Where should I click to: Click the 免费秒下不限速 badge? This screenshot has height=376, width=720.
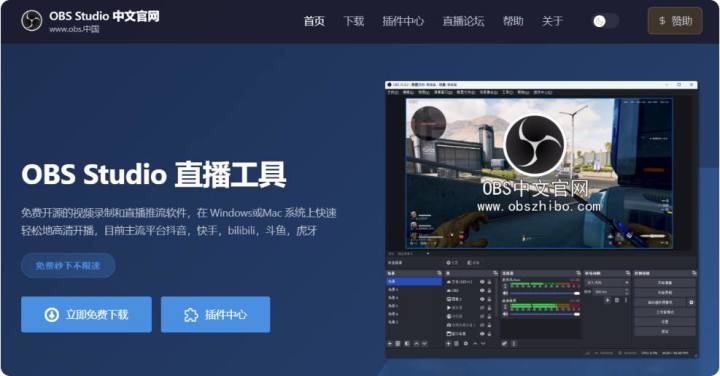coord(68,265)
